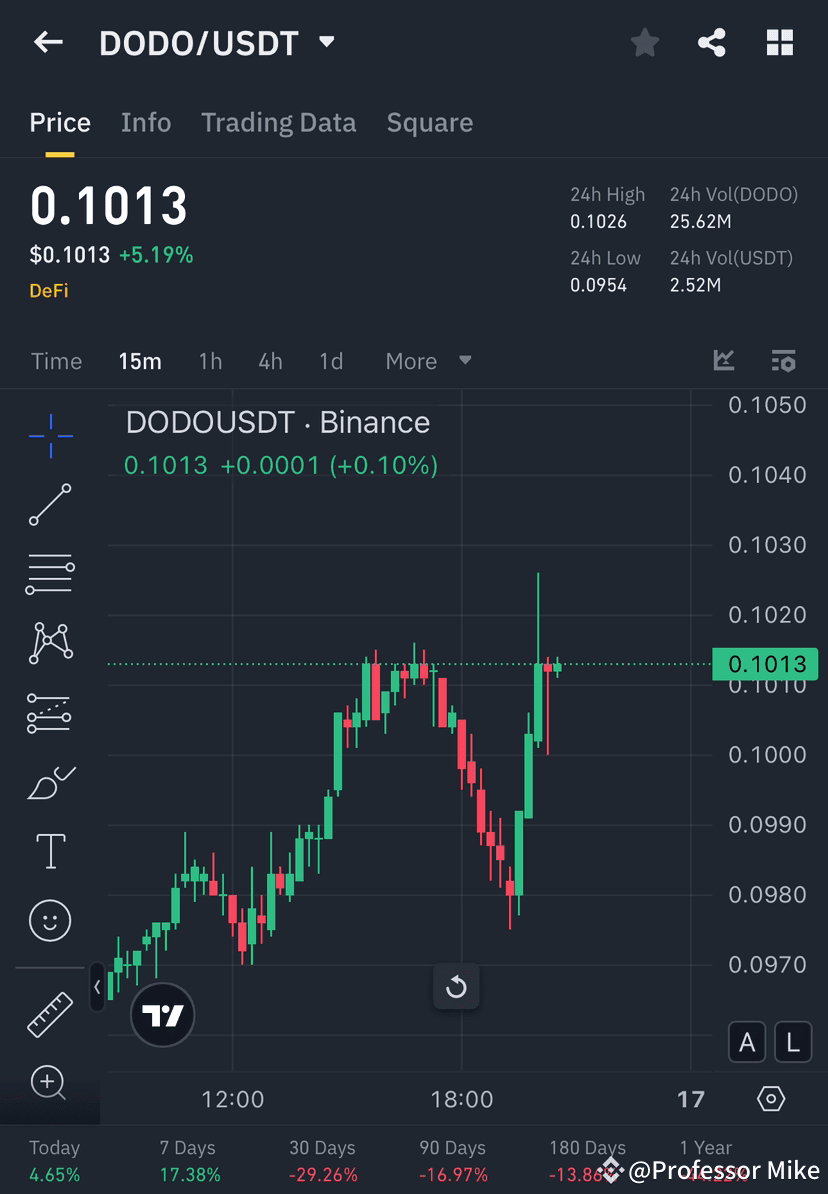
Task: Select the trend line drawing tool
Action: pyautogui.click(x=50, y=505)
